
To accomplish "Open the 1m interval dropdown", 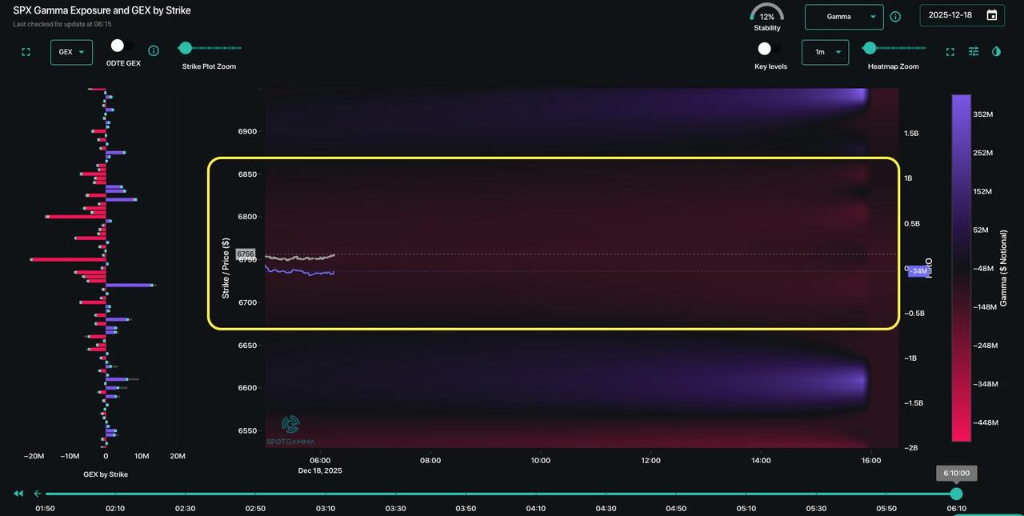I will 825,52.
